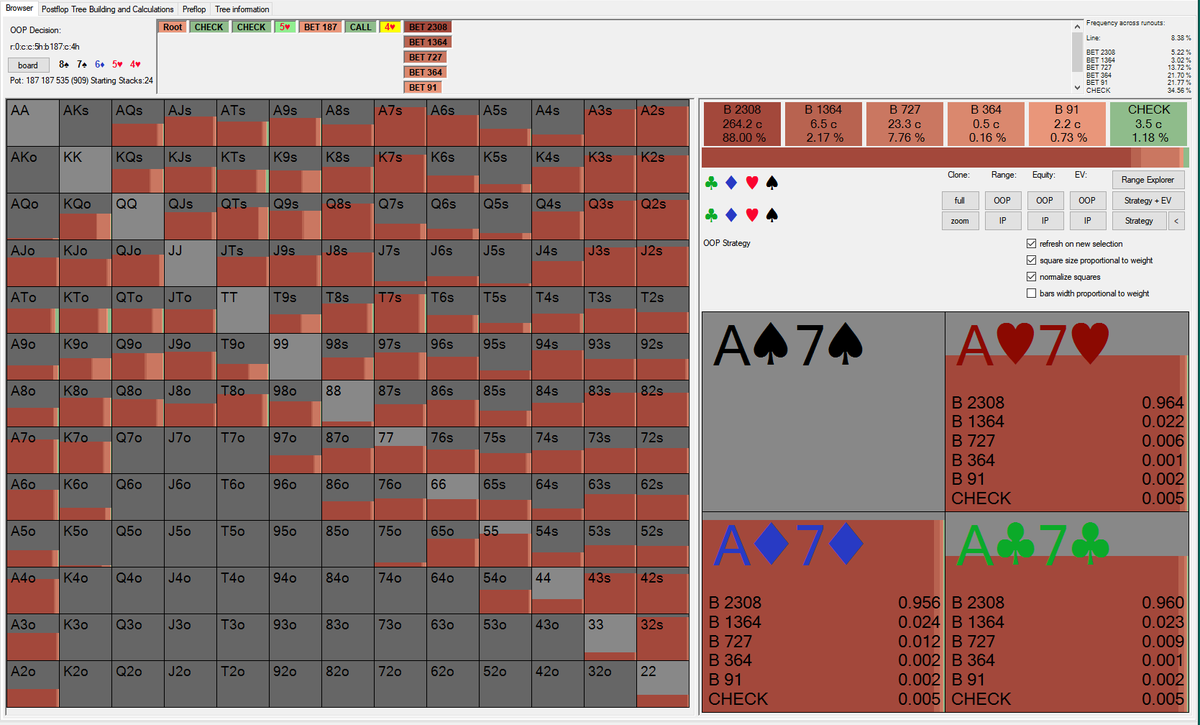Select the A7s cell in the hand matrix

[401, 123]
